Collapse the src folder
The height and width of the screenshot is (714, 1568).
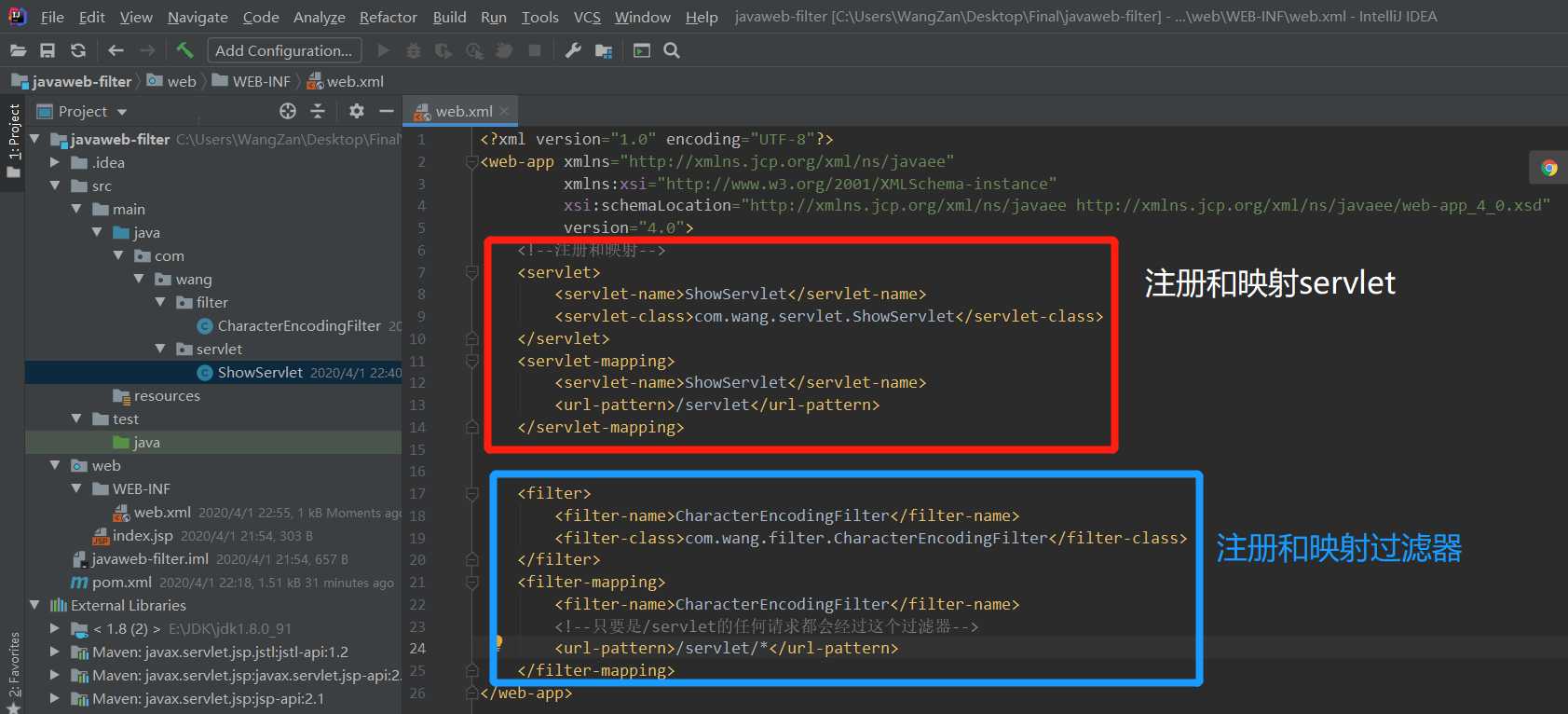(x=55, y=185)
